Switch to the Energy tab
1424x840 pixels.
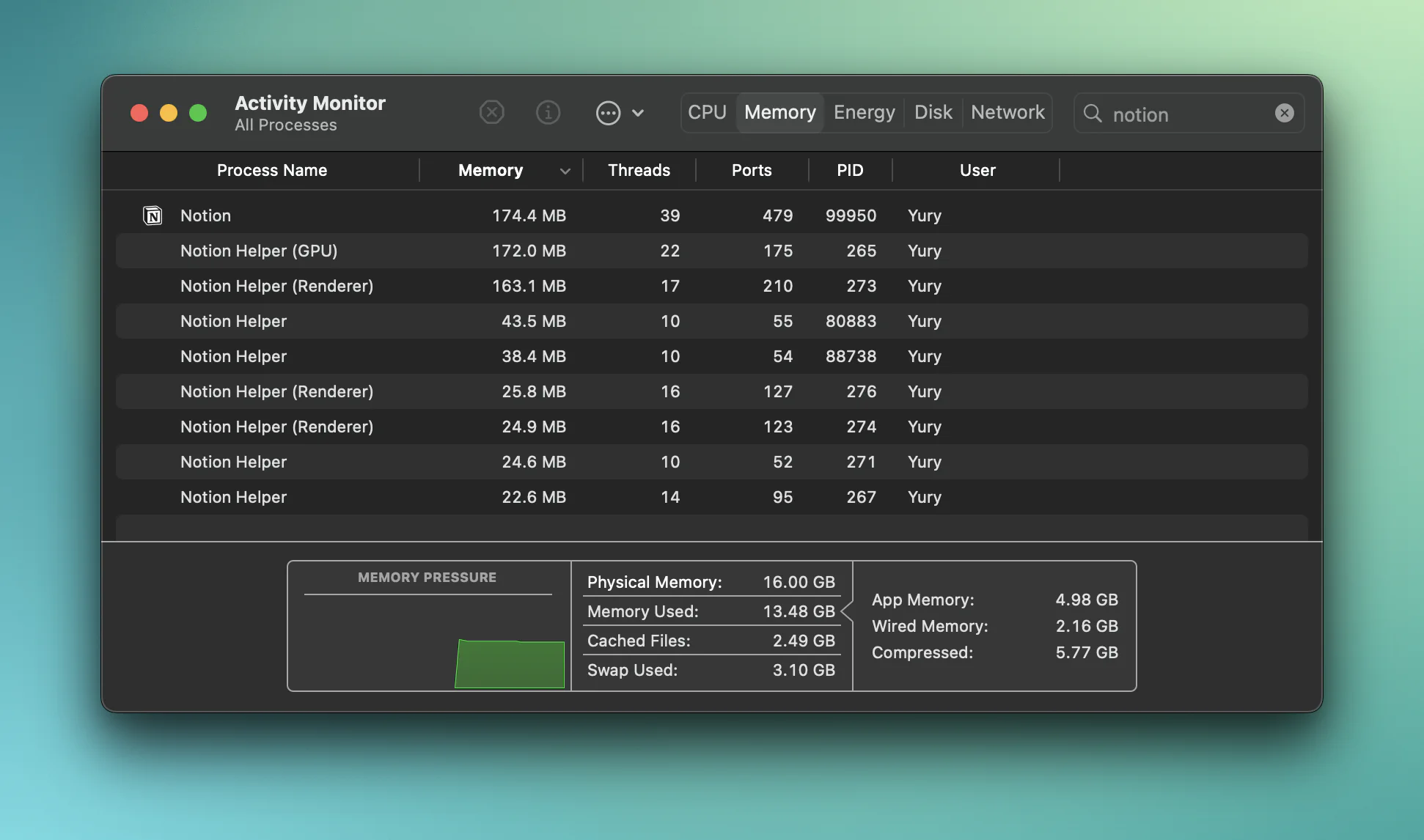click(864, 112)
